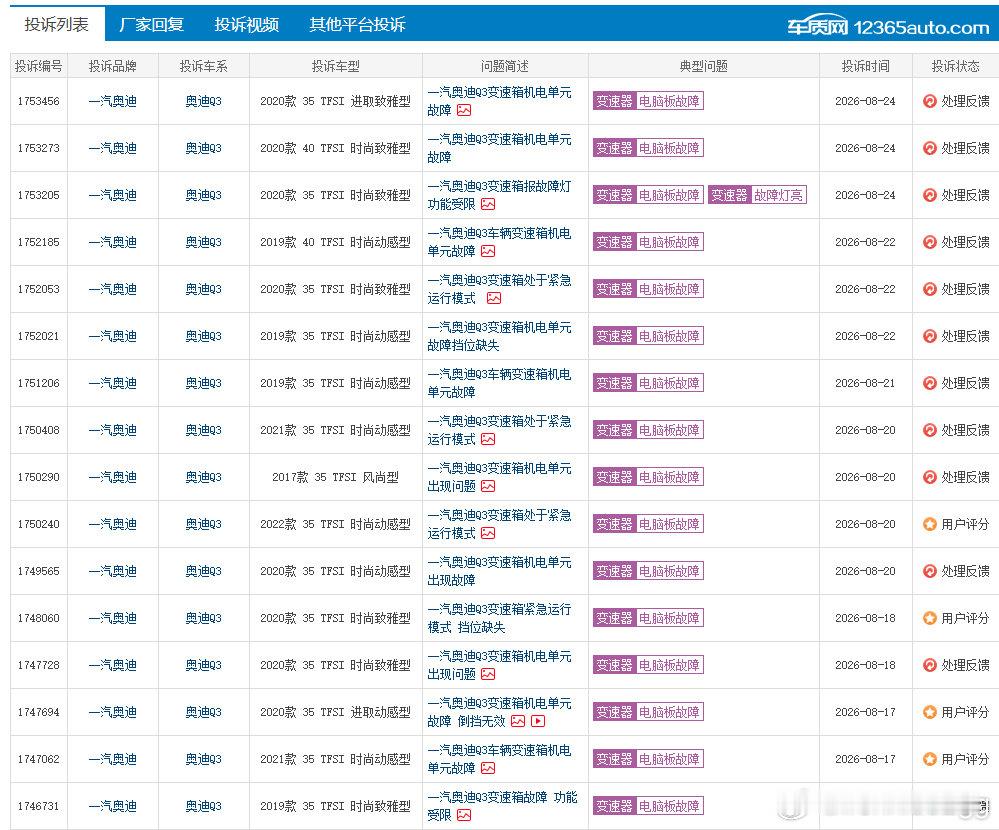Open the 厂家回复 tab
Viewport: 999px width, 830px height.
(152, 25)
